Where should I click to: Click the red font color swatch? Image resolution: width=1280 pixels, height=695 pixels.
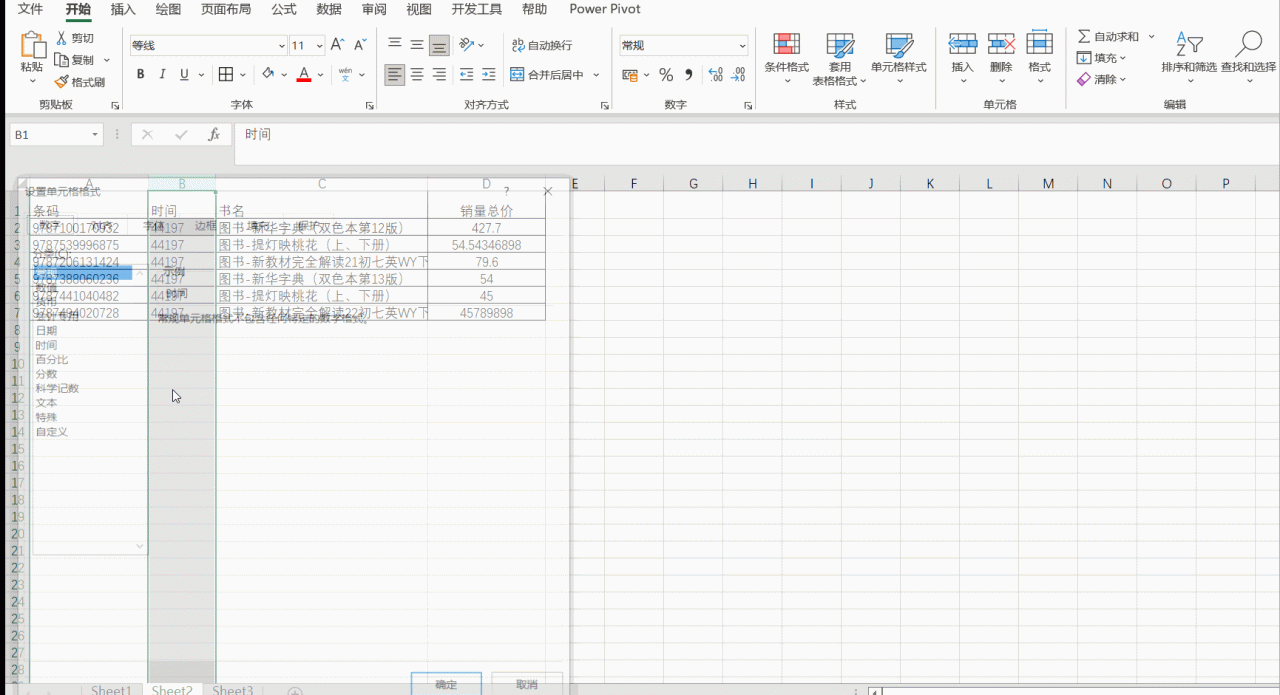tap(304, 75)
